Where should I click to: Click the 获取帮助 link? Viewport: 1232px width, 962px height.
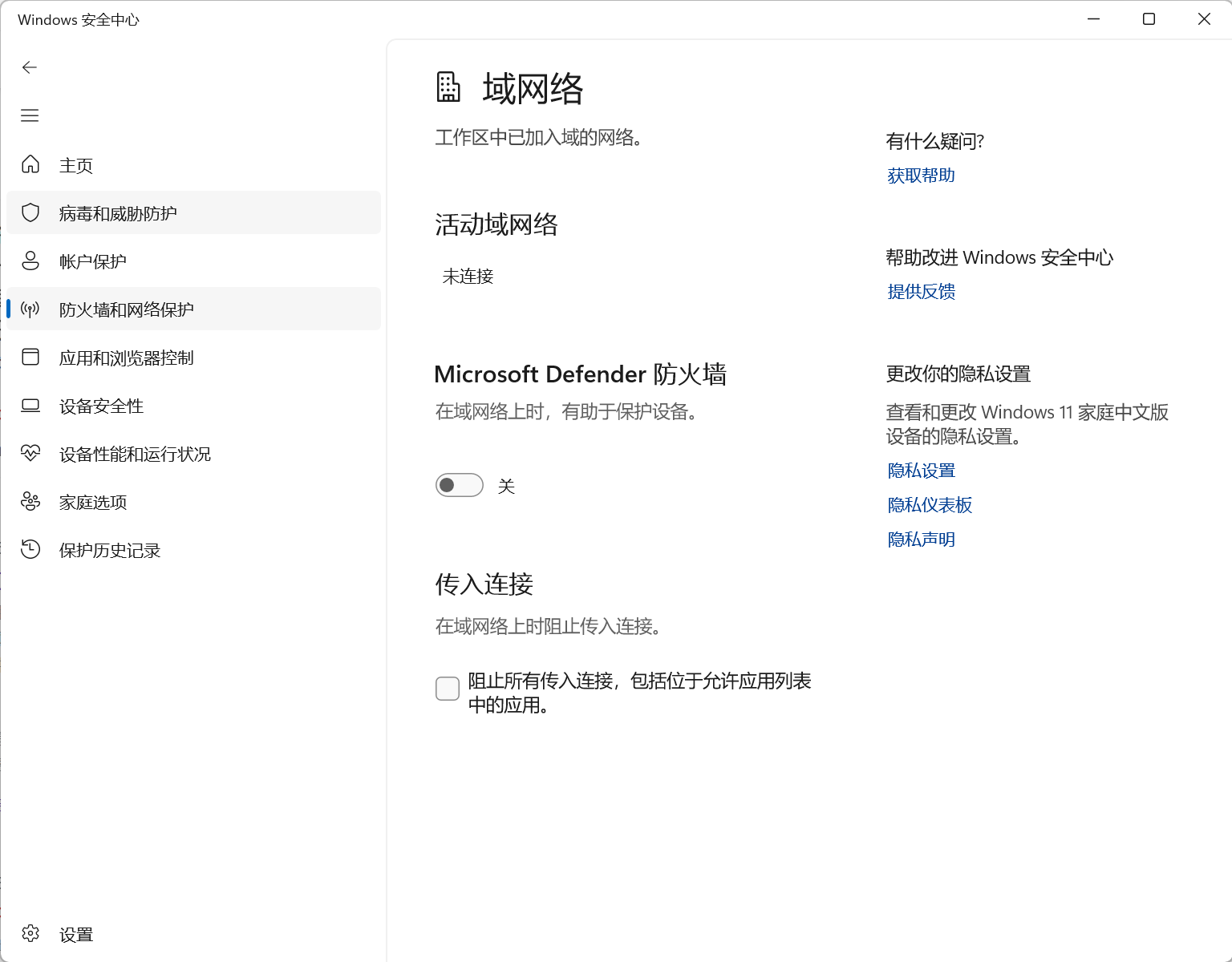[x=921, y=176]
